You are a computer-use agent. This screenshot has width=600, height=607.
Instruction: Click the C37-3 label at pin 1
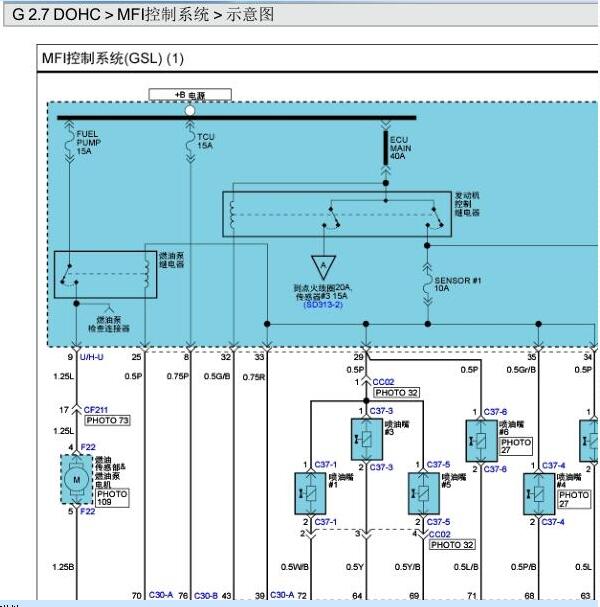click(381, 411)
